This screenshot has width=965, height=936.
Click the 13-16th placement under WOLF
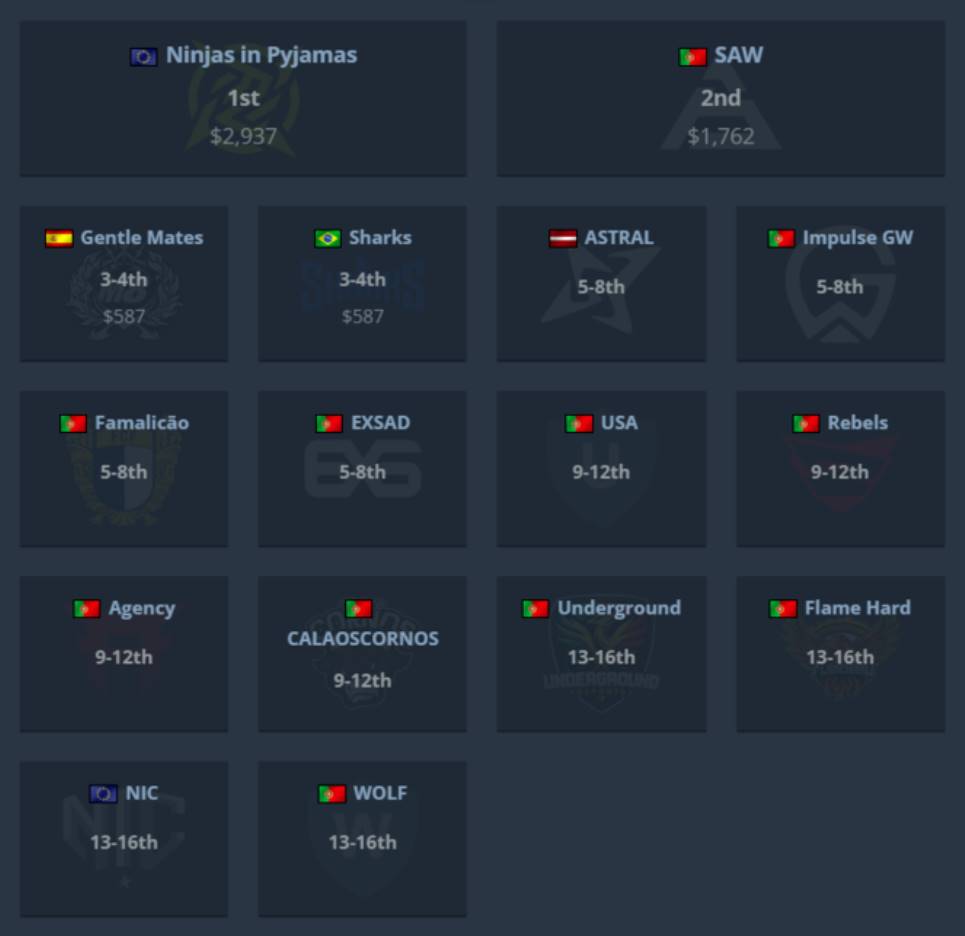click(x=363, y=843)
